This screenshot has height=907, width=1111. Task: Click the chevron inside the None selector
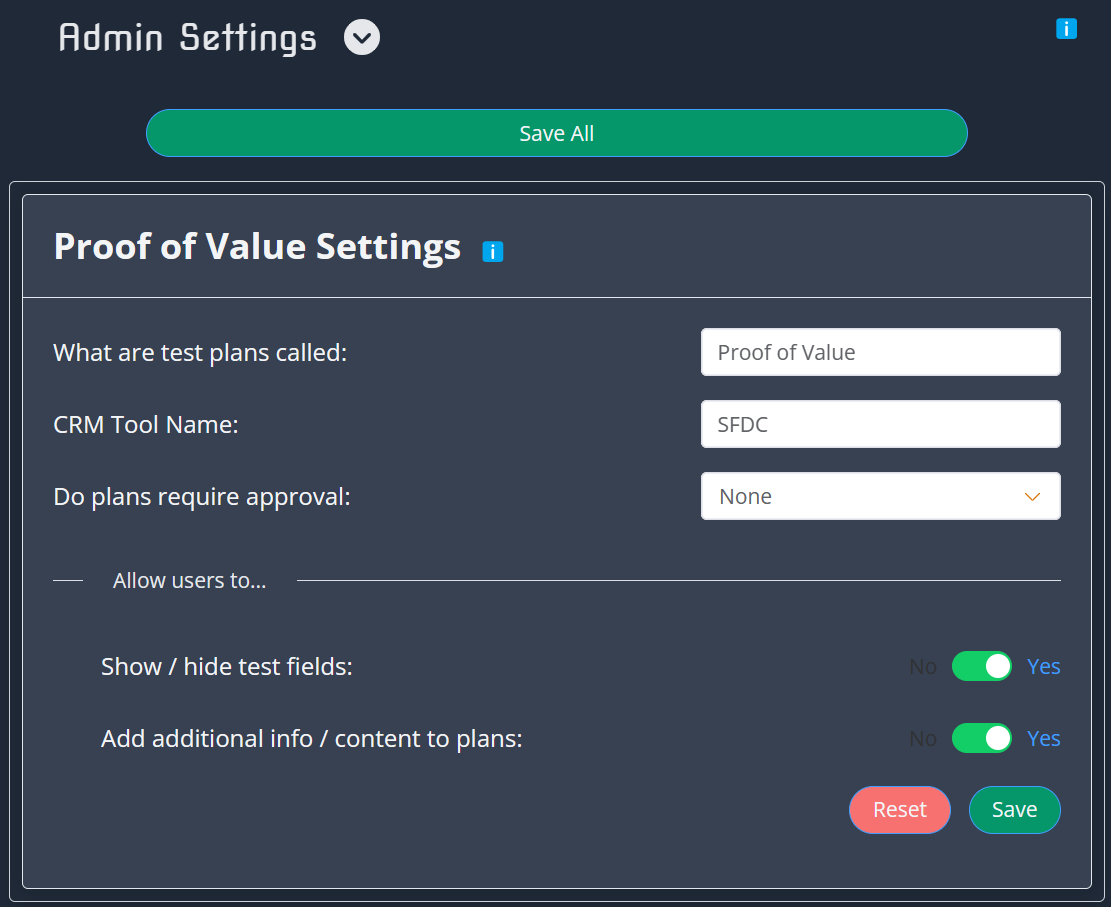(1032, 496)
